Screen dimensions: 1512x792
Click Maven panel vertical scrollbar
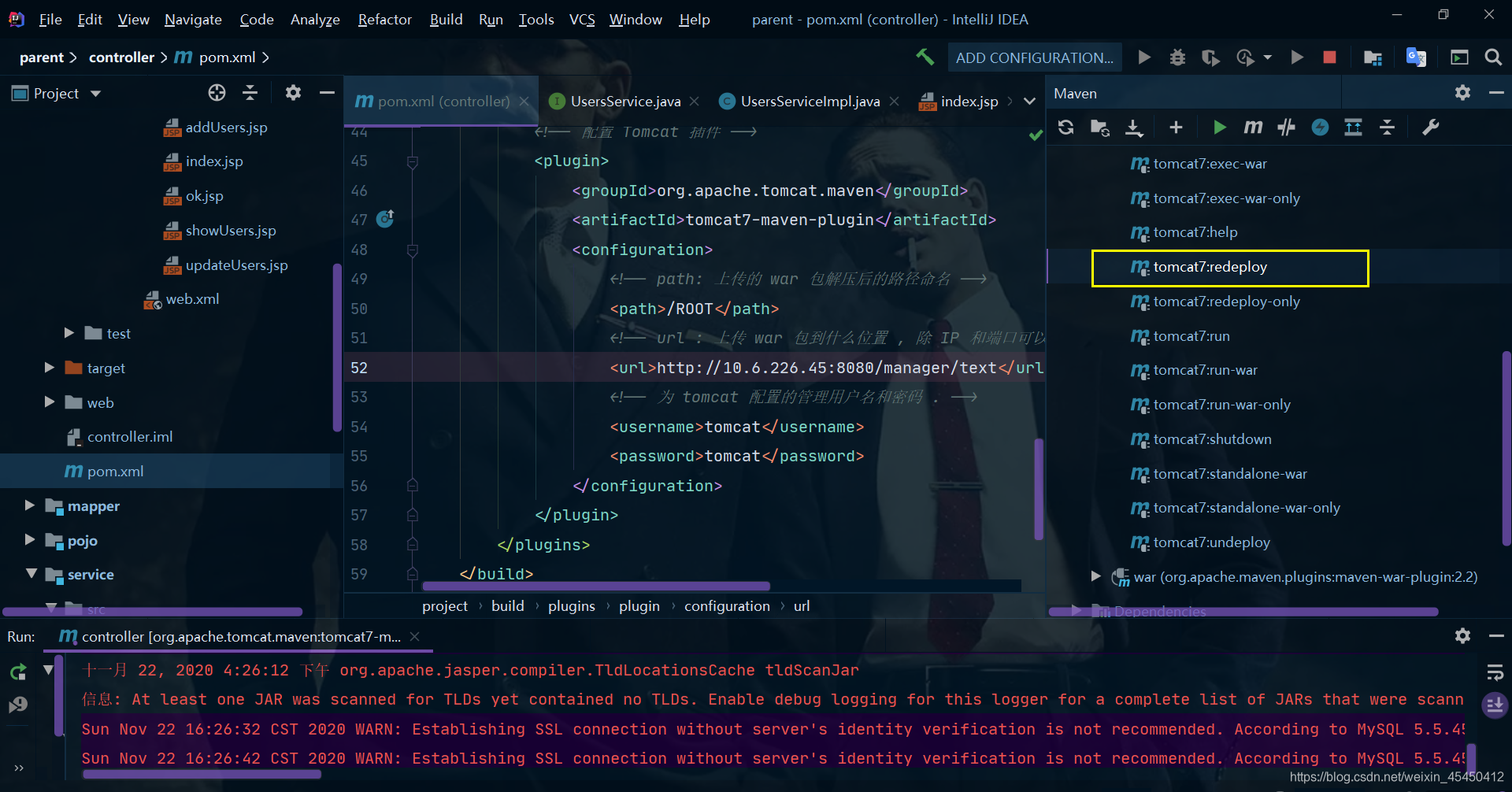click(x=1506, y=449)
